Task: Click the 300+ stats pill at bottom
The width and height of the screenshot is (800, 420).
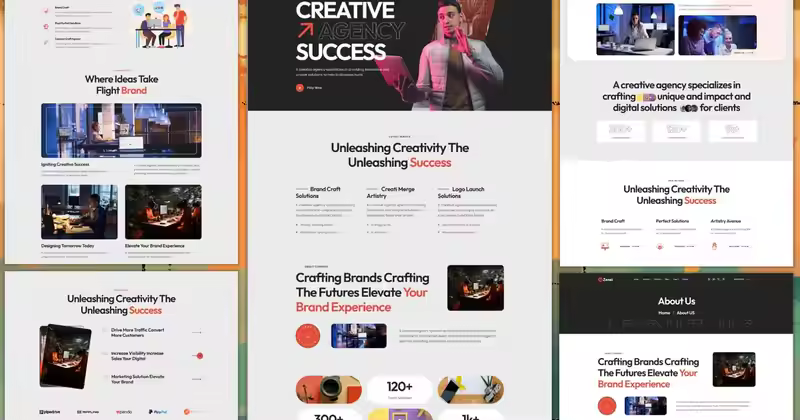Action: point(329,415)
